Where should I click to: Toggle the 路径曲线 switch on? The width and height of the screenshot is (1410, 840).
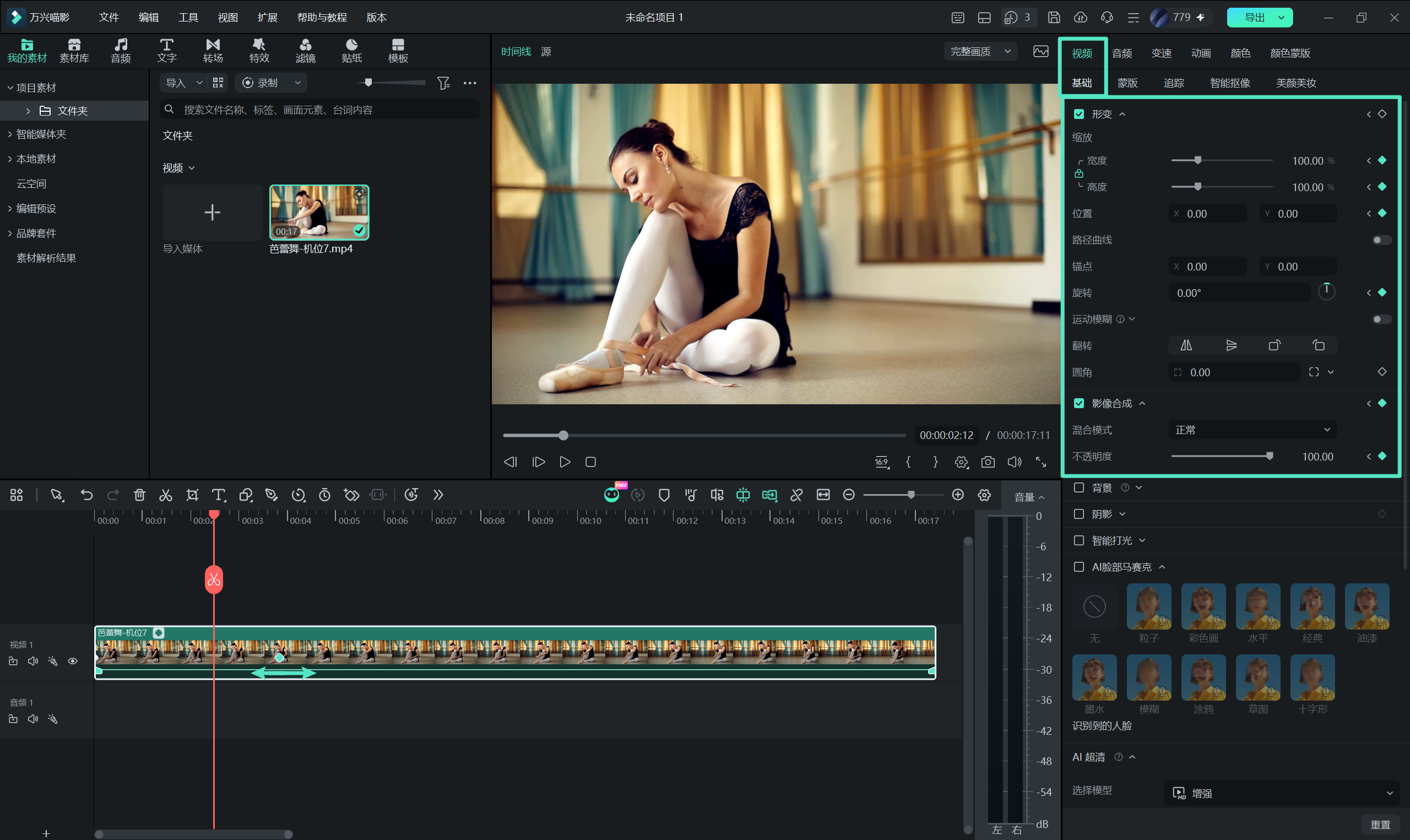[x=1382, y=240]
